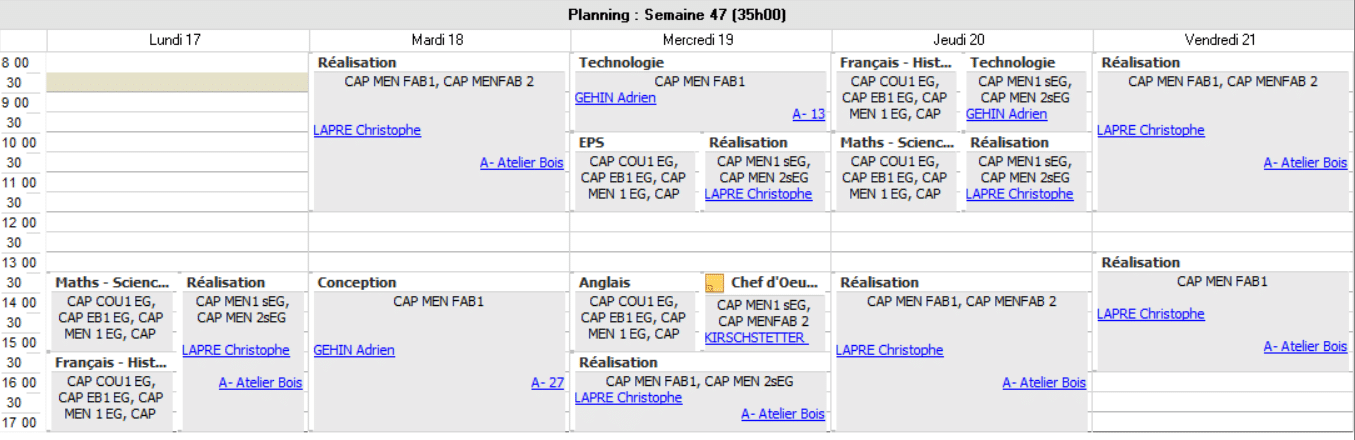Select the Lundi 17 column header

(177, 40)
